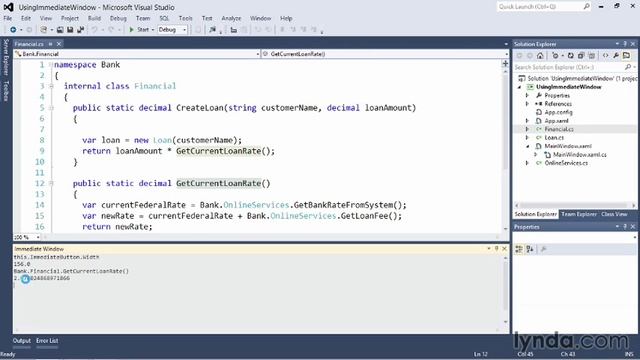Click View Code icon in Solution Explorer

[605, 56]
